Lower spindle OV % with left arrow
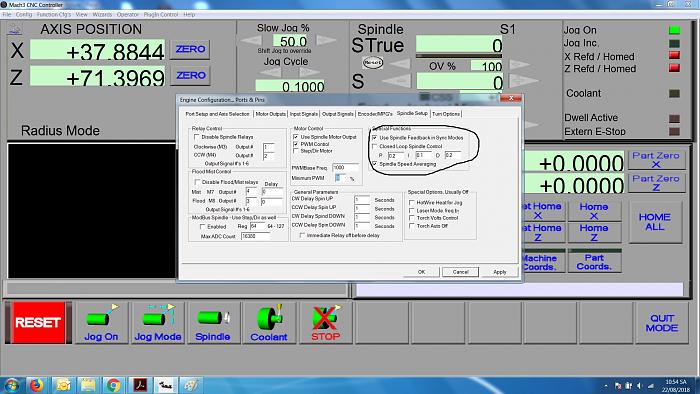 400,64
